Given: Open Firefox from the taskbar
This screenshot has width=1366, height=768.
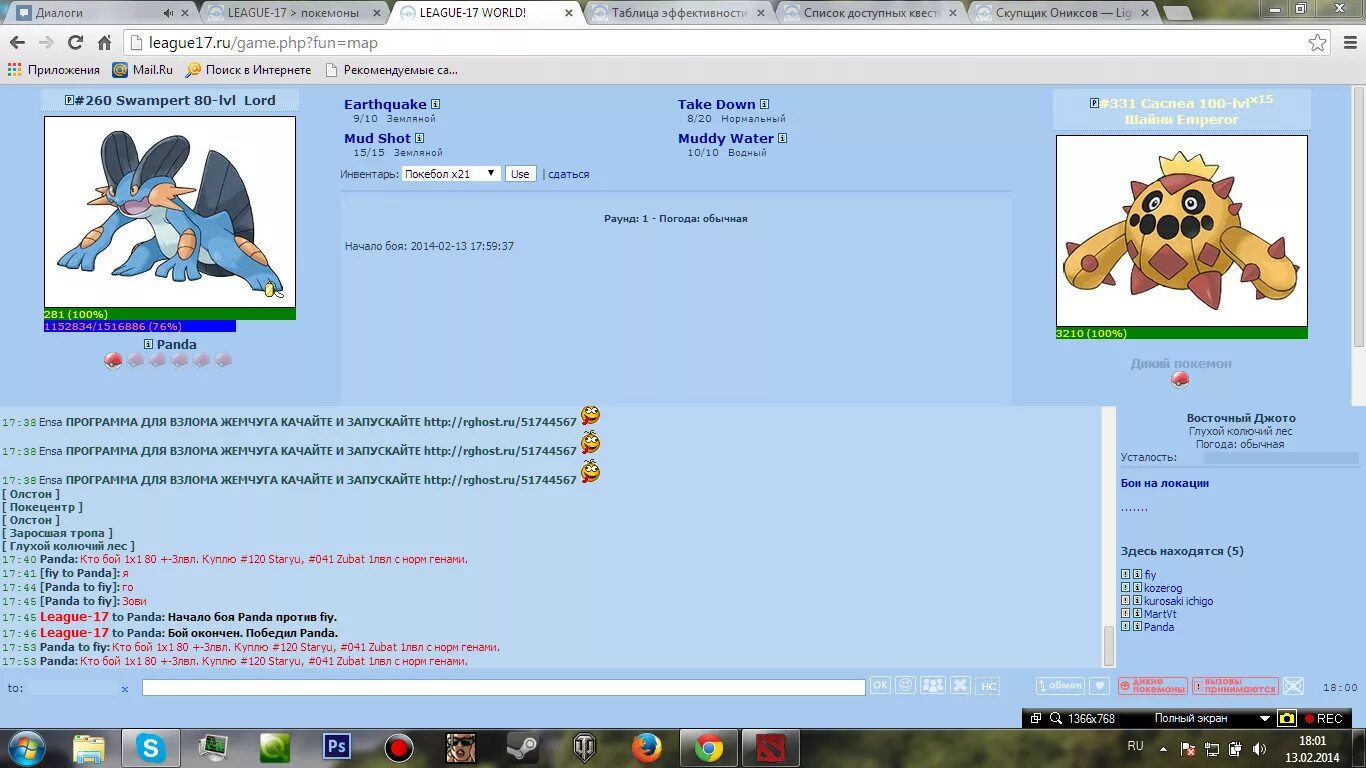Looking at the screenshot, I should point(647,747).
